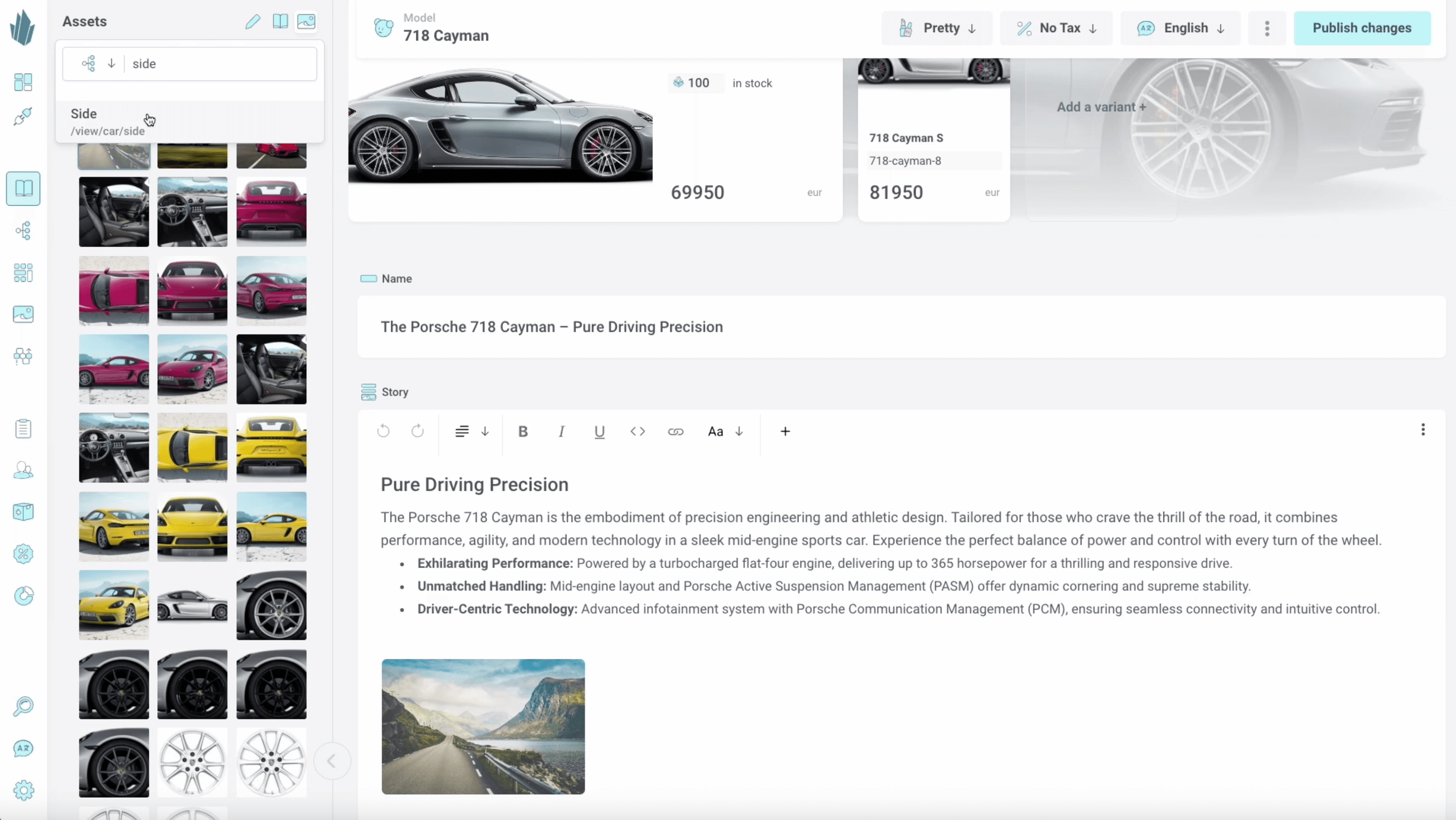Select the search magnifier icon in sidebar

23,706
